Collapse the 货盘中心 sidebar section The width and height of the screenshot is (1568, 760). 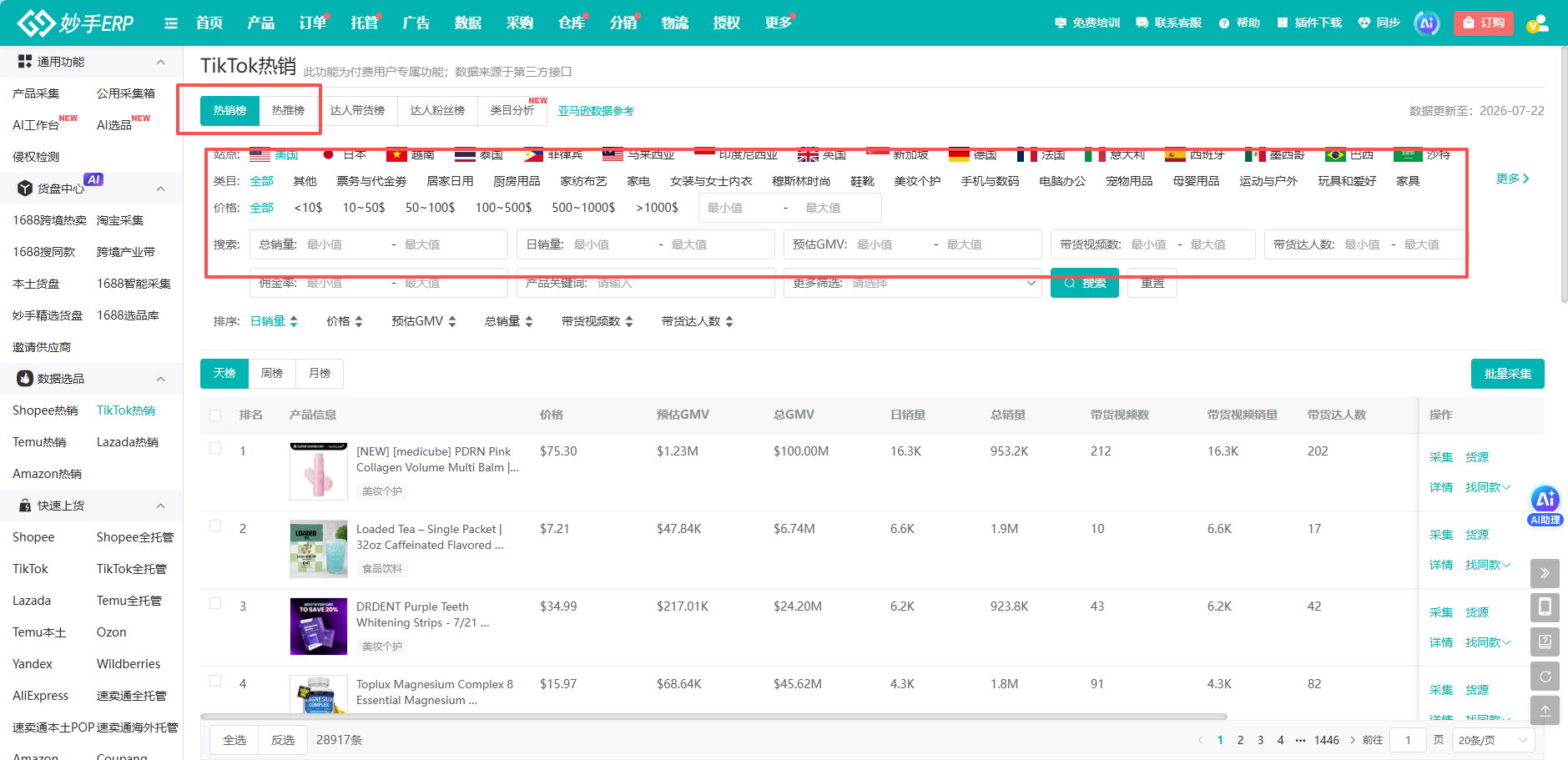pyautogui.click(x=160, y=189)
